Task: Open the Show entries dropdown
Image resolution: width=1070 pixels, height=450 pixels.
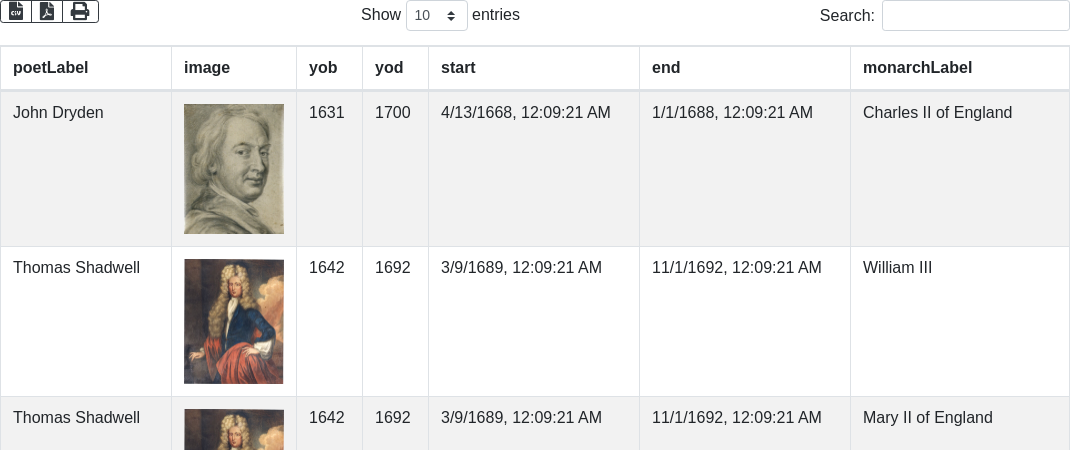Action: [437, 15]
